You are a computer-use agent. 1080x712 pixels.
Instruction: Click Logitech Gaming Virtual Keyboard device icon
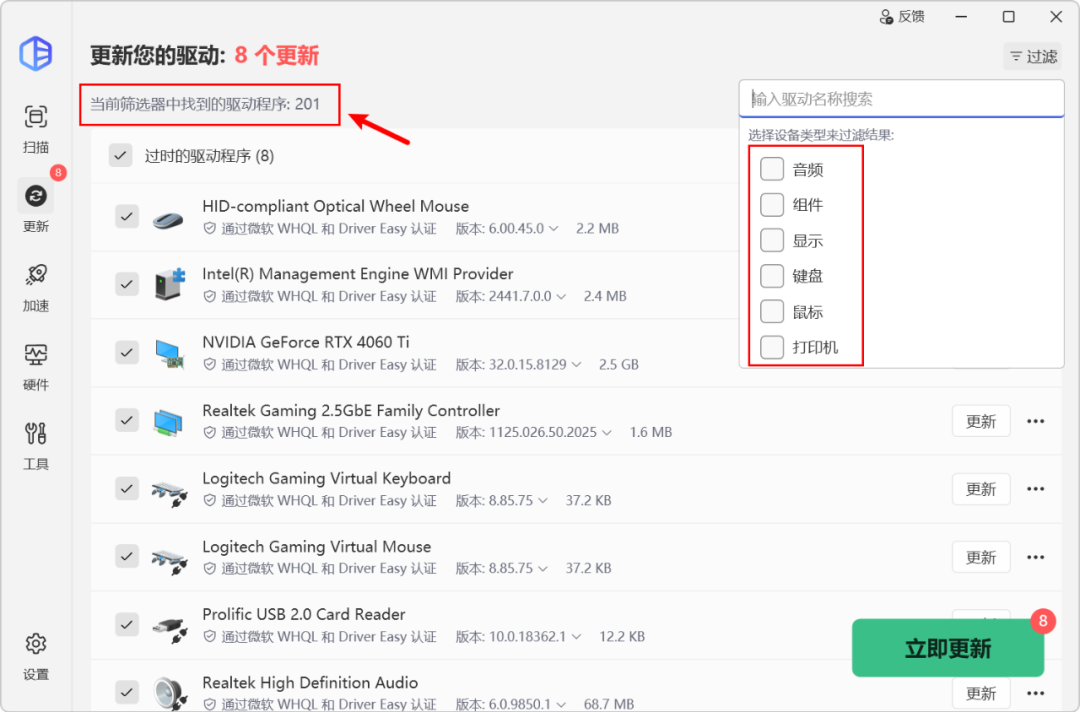(x=169, y=494)
